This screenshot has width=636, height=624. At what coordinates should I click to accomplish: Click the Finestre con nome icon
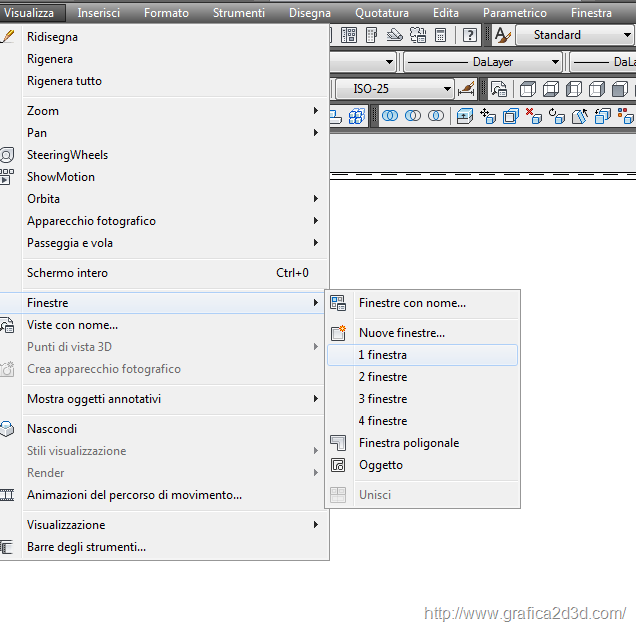pyautogui.click(x=338, y=303)
